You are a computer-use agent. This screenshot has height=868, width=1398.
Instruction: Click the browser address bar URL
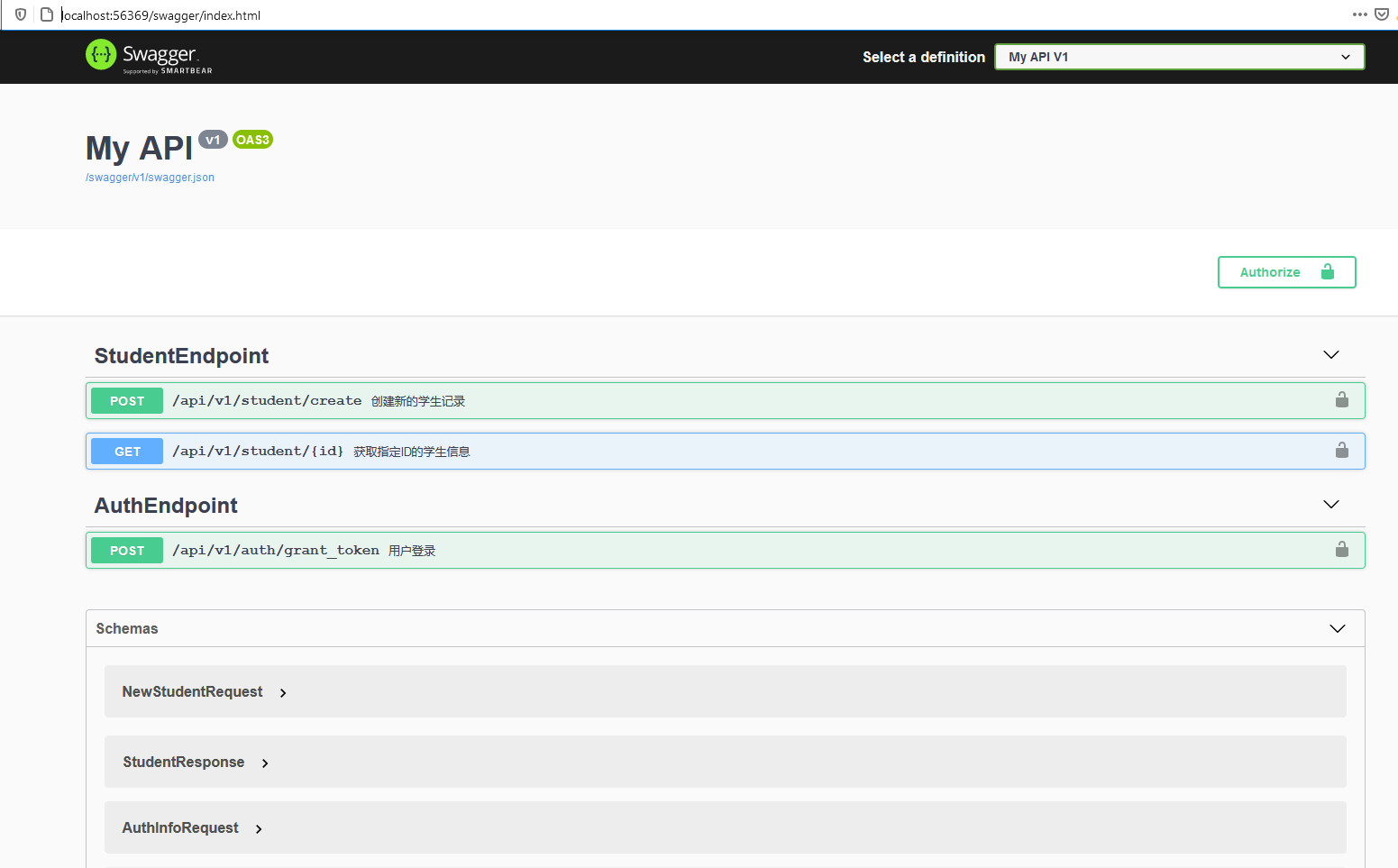[161, 15]
